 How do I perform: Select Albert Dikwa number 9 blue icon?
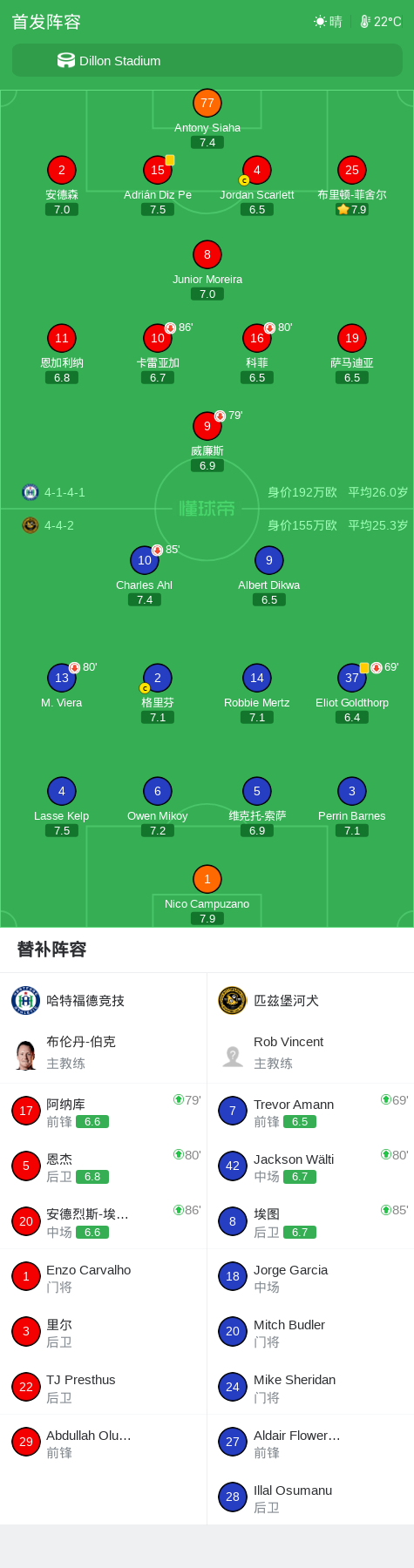click(x=268, y=560)
